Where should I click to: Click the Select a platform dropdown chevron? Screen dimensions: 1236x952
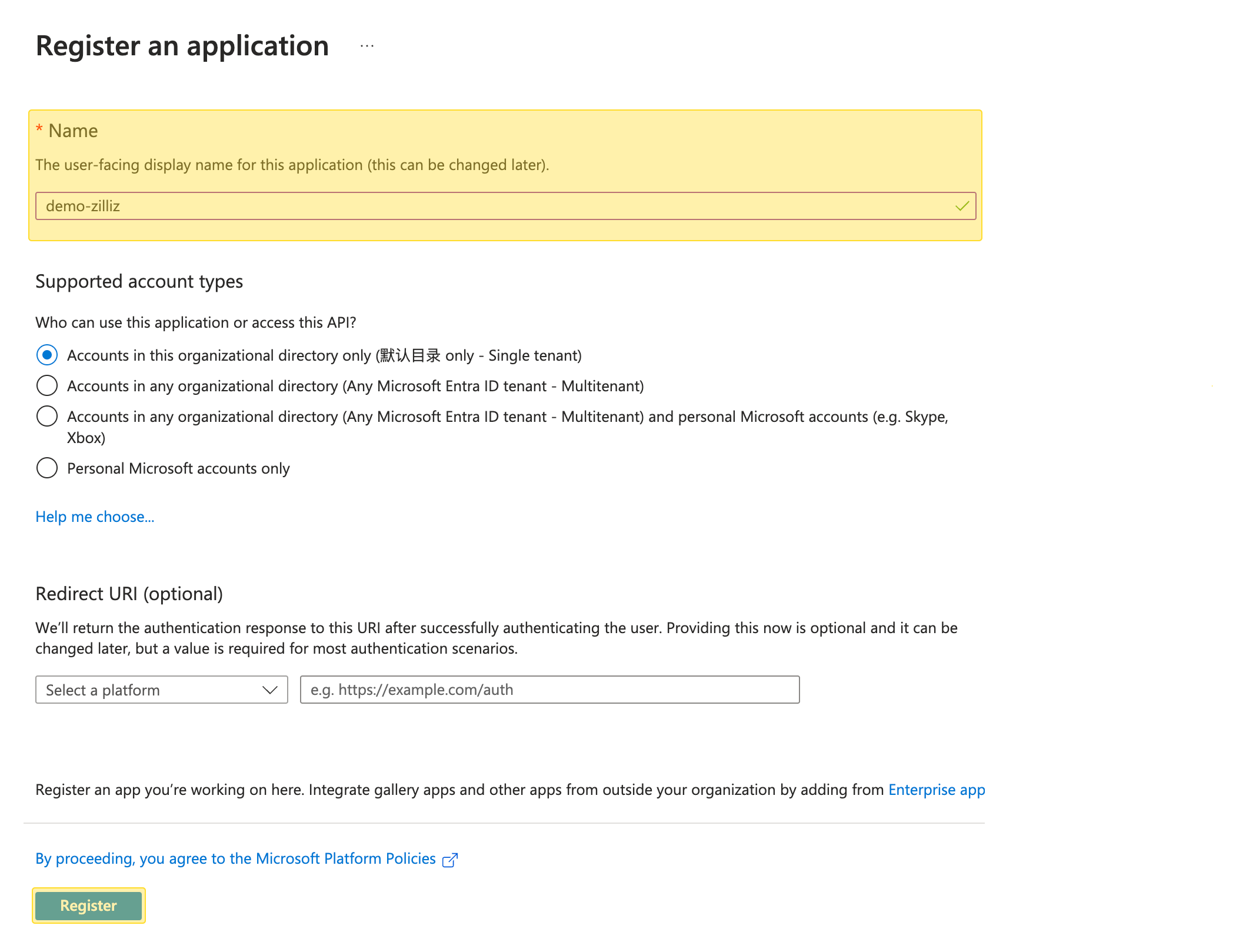point(269,690)
